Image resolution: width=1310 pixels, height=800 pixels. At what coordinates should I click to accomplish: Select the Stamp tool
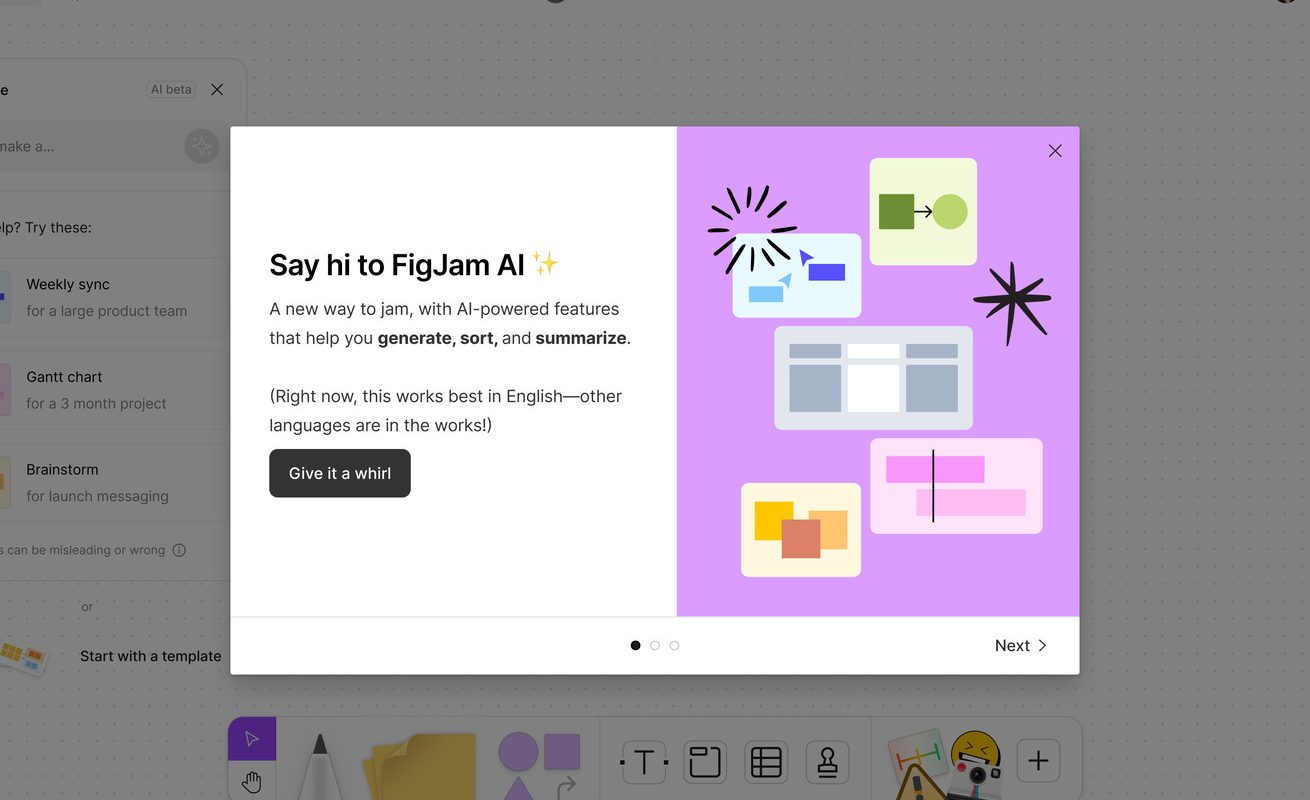coord(827,762)
